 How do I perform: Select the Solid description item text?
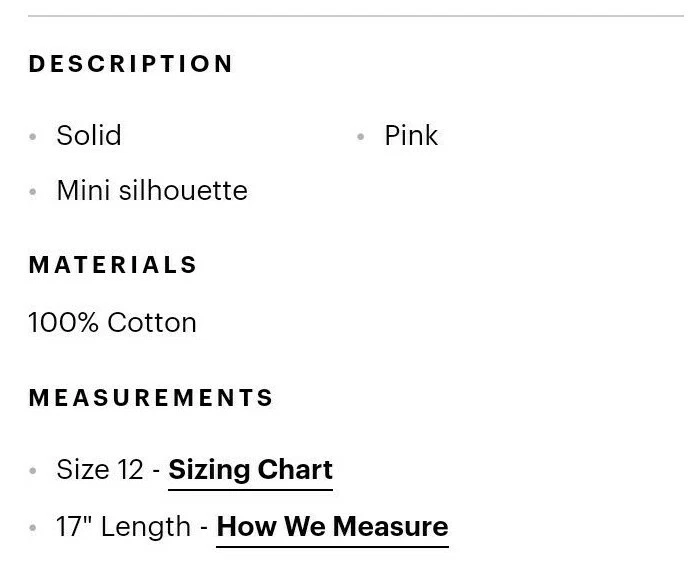[89, 136]
